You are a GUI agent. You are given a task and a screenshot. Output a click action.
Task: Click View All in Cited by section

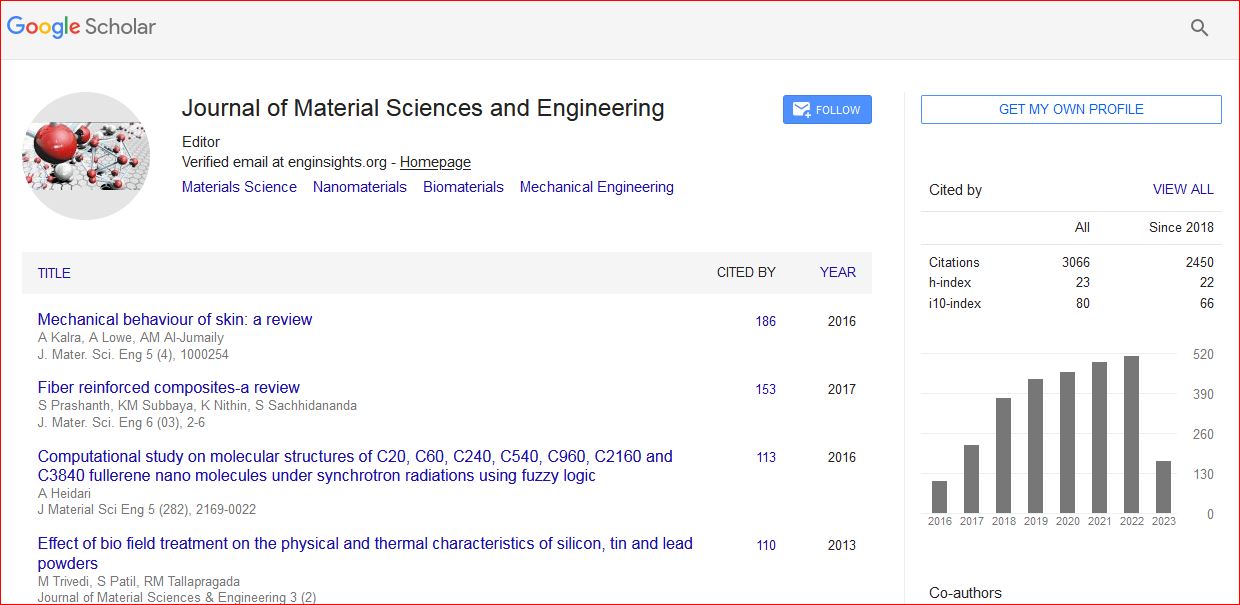[x=1182, y=189]
